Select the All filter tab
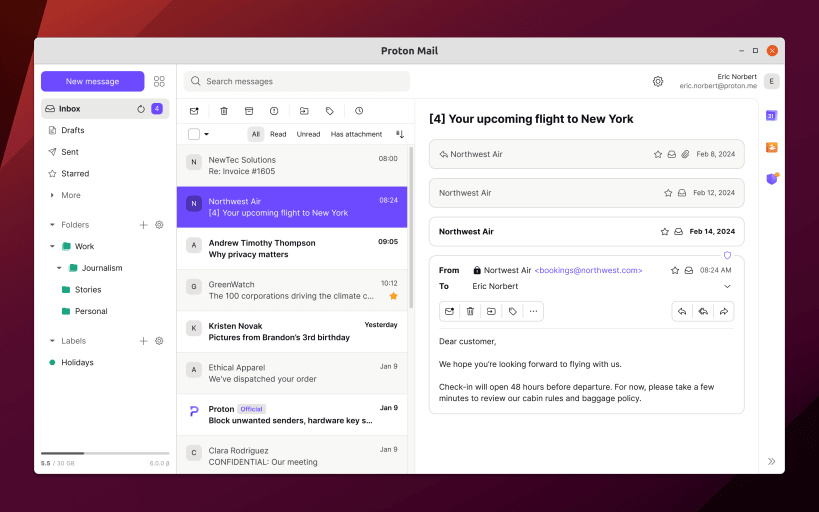The image size is (819, 512). (x=255, y=134)
